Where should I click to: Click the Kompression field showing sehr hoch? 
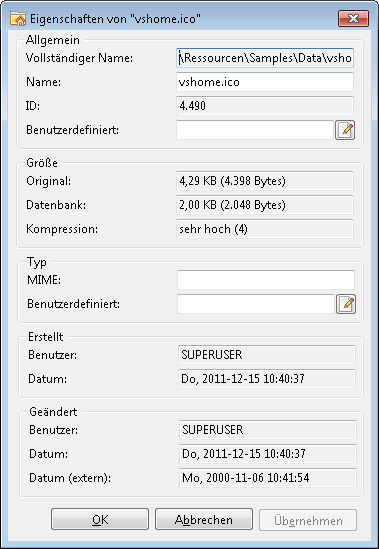coord(265,229)
